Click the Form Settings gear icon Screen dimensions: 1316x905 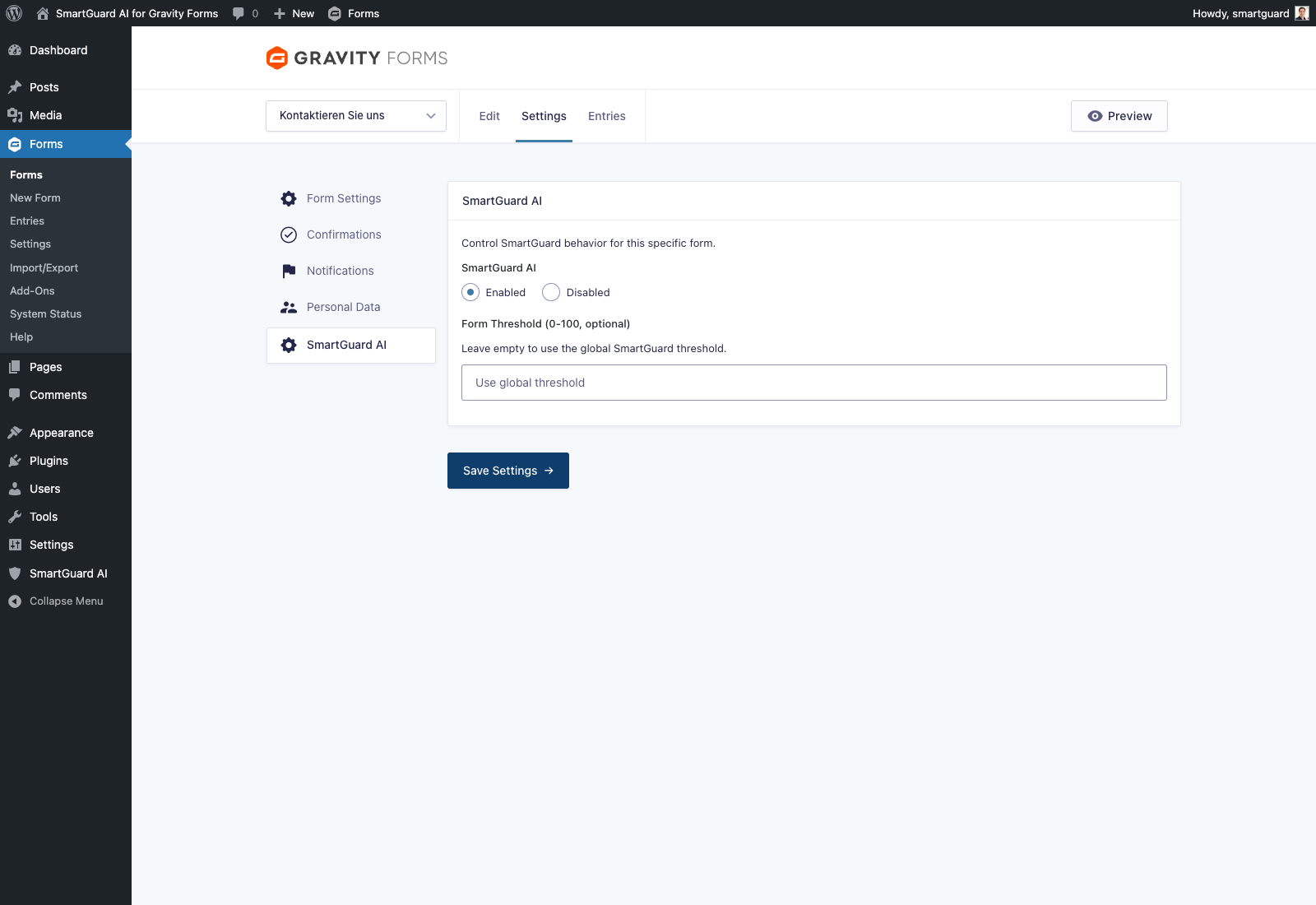point(289,198)
